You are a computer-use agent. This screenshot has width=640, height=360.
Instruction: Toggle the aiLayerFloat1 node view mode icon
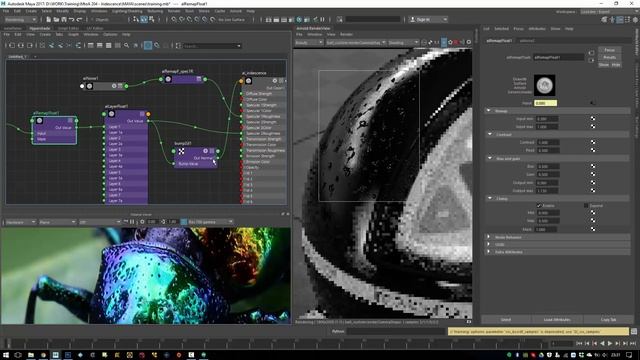point(142,114)
